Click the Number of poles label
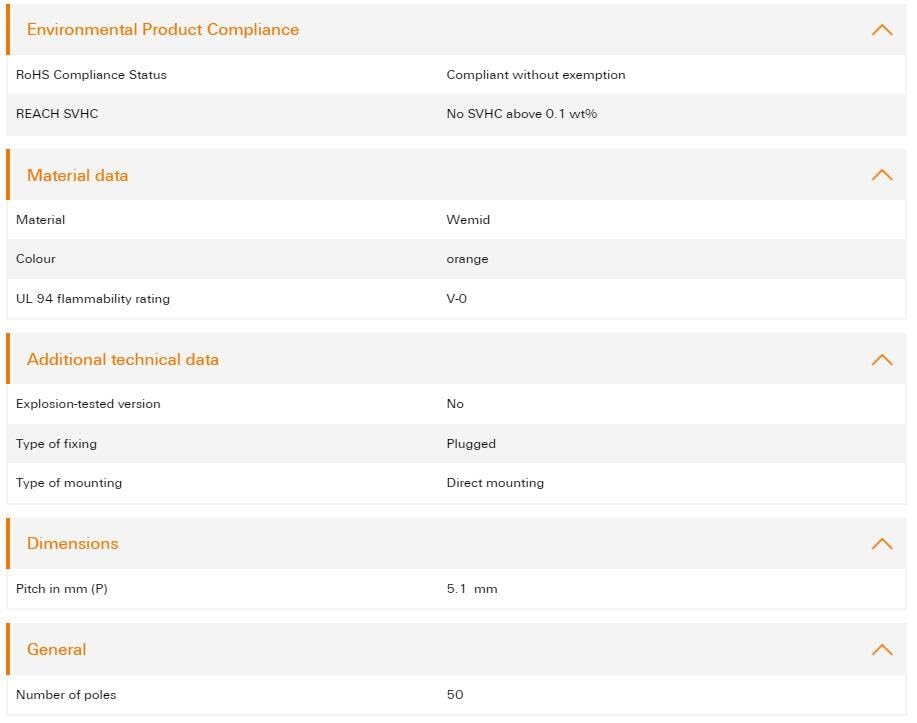The width and height of the screenshot is (917, 723). (x=66, y=695)
